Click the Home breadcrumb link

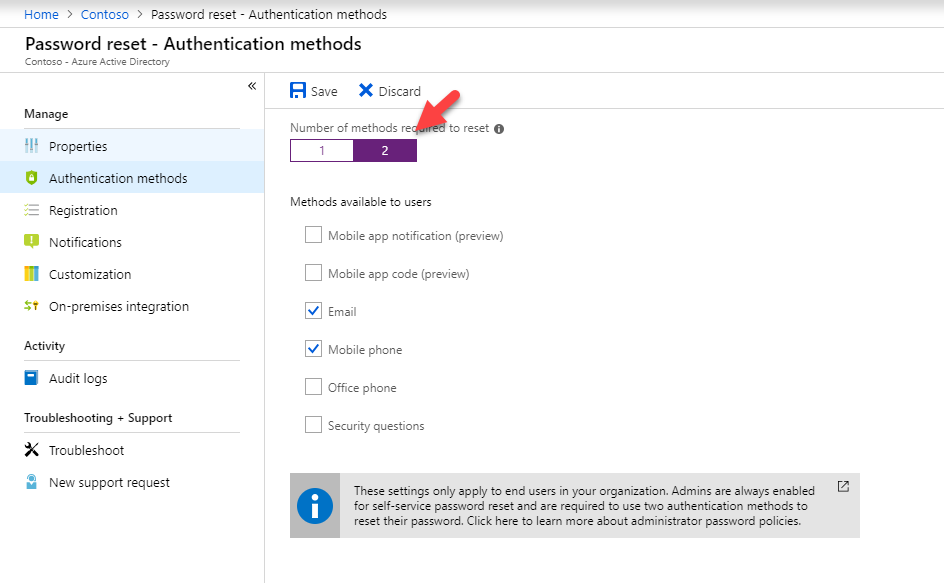(42, 14)
